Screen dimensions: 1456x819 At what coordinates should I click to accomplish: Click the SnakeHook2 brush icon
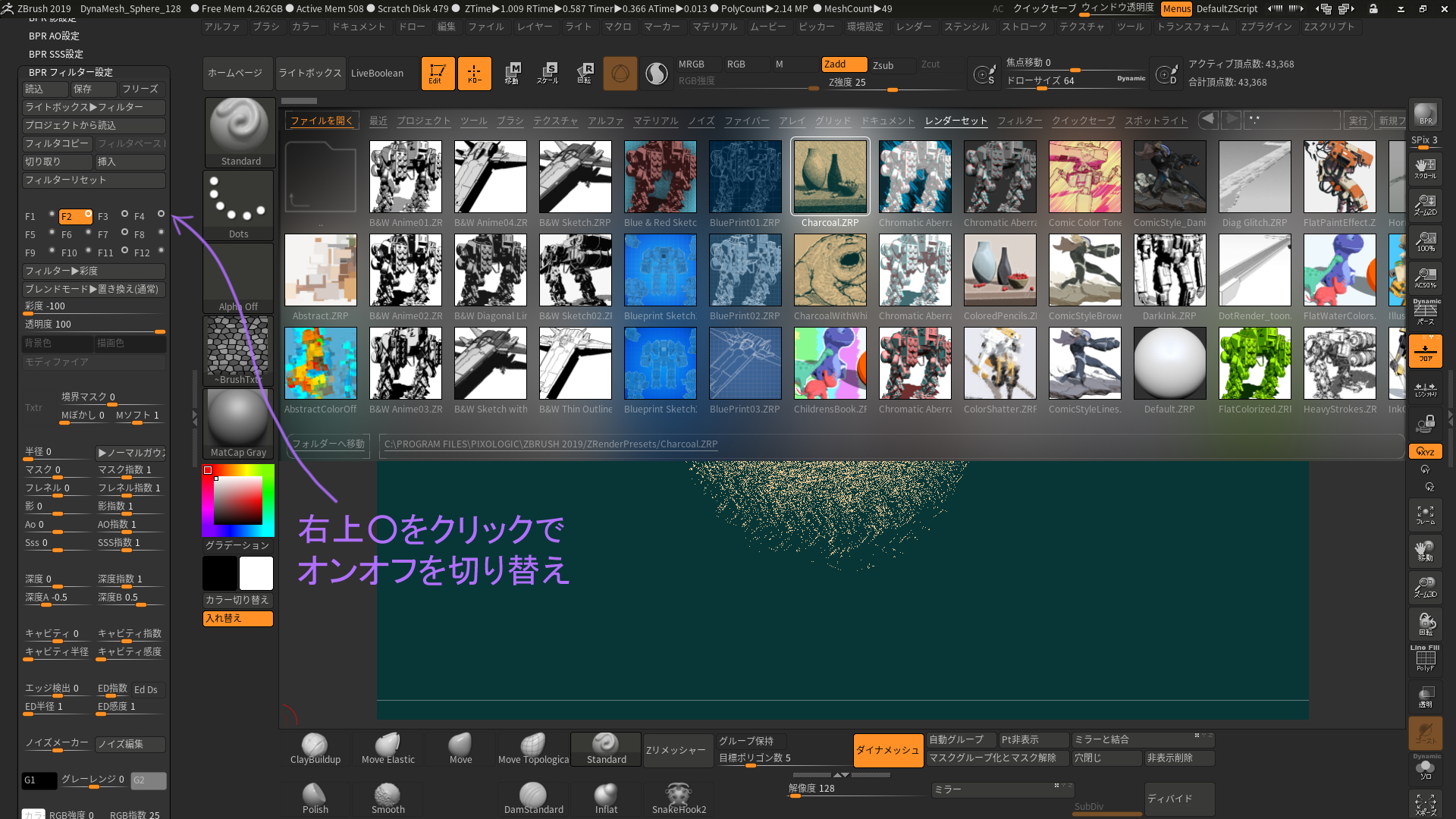(678, 793)
